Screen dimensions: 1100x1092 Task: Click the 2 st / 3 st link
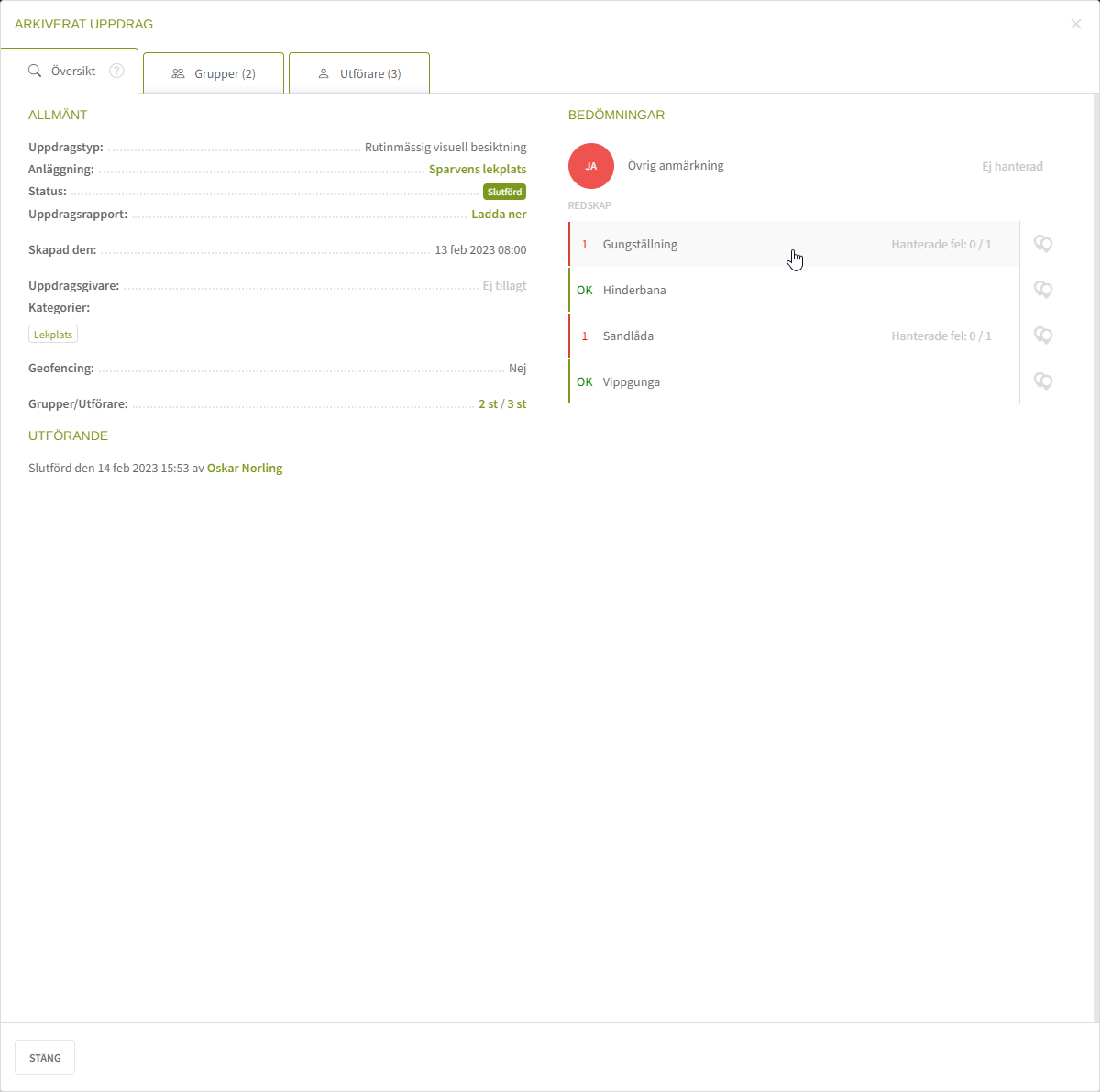coord(502,403)
